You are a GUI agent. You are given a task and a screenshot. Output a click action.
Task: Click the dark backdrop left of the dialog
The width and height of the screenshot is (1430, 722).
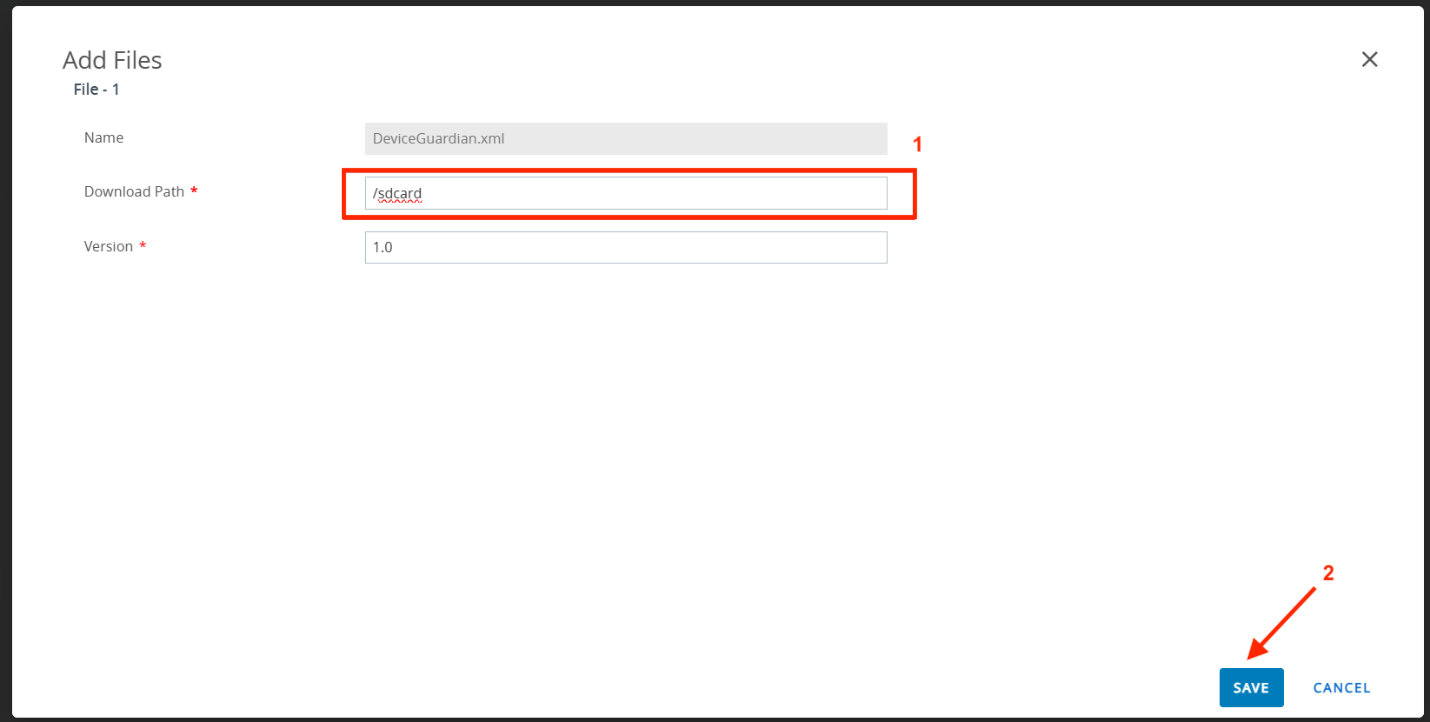click(x=5, y=360)
